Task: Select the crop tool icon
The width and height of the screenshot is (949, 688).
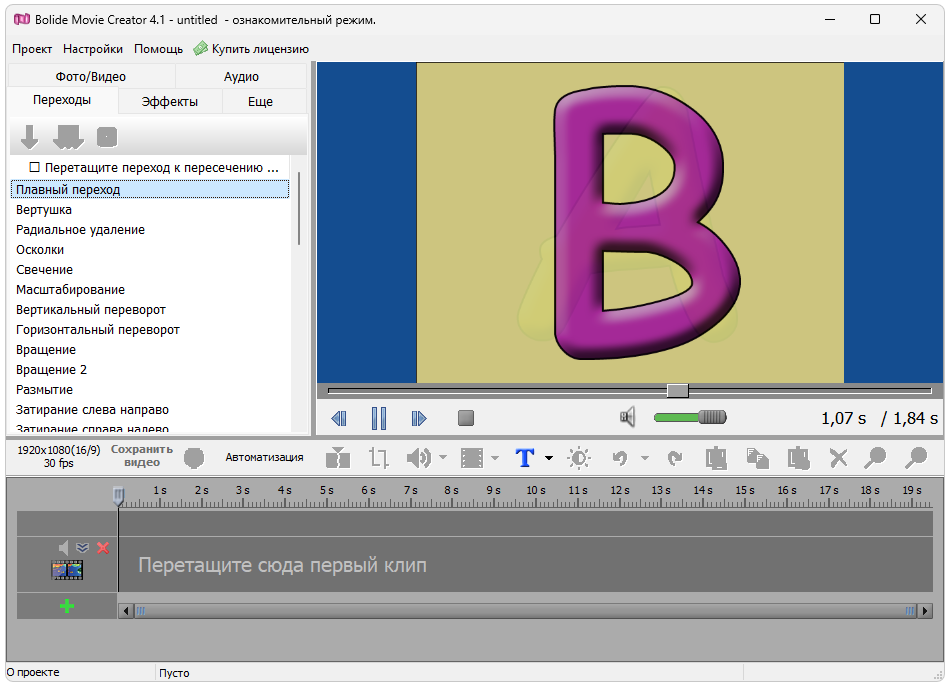Action: click(379, 458)
